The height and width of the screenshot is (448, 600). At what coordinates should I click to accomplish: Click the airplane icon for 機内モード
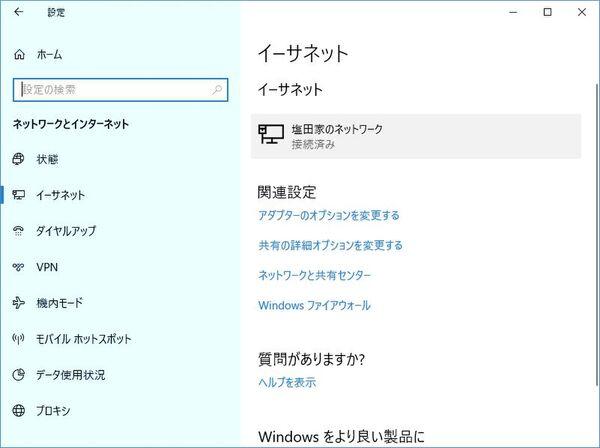point(18,303)
